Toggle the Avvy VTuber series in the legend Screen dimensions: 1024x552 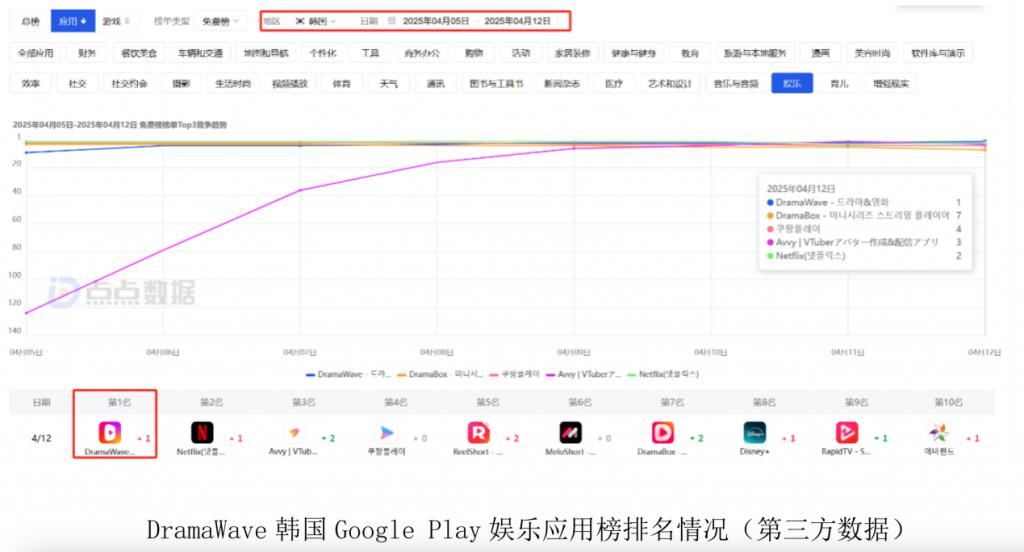pyautogui.click(x=583, y=374)
